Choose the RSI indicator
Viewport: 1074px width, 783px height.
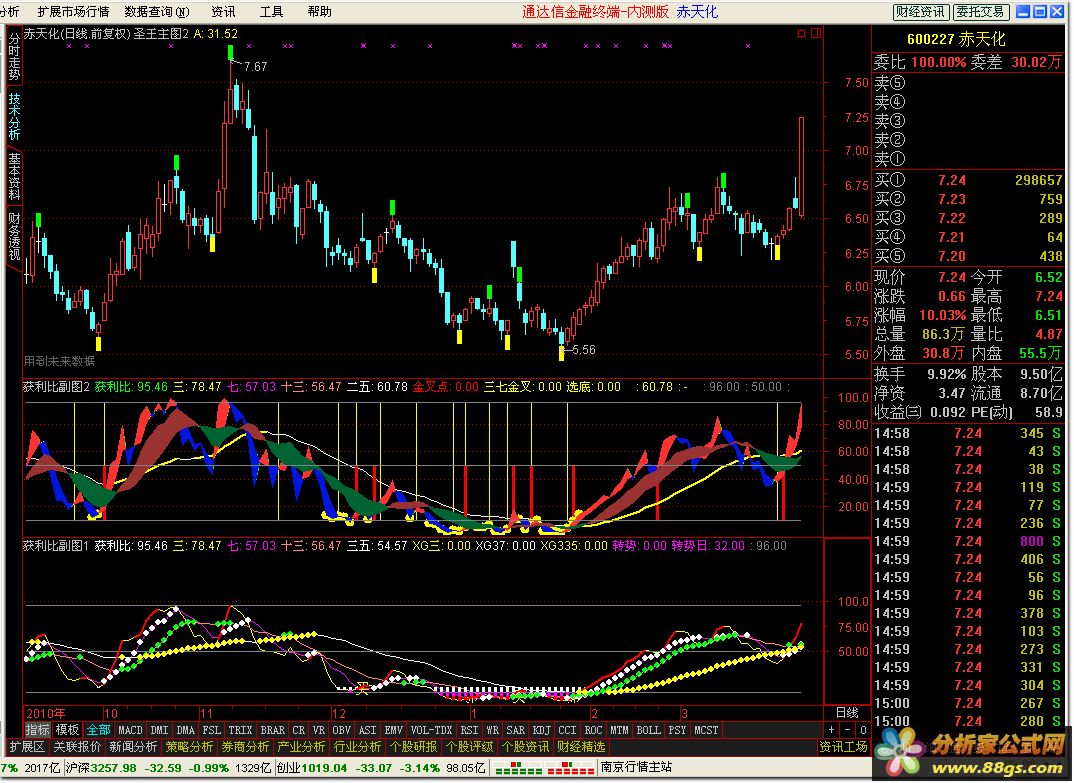point(469,730)
